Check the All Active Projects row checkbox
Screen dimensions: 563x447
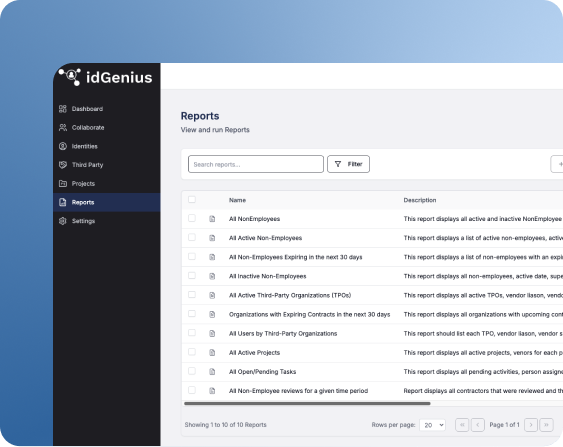[x=192, y=351]
